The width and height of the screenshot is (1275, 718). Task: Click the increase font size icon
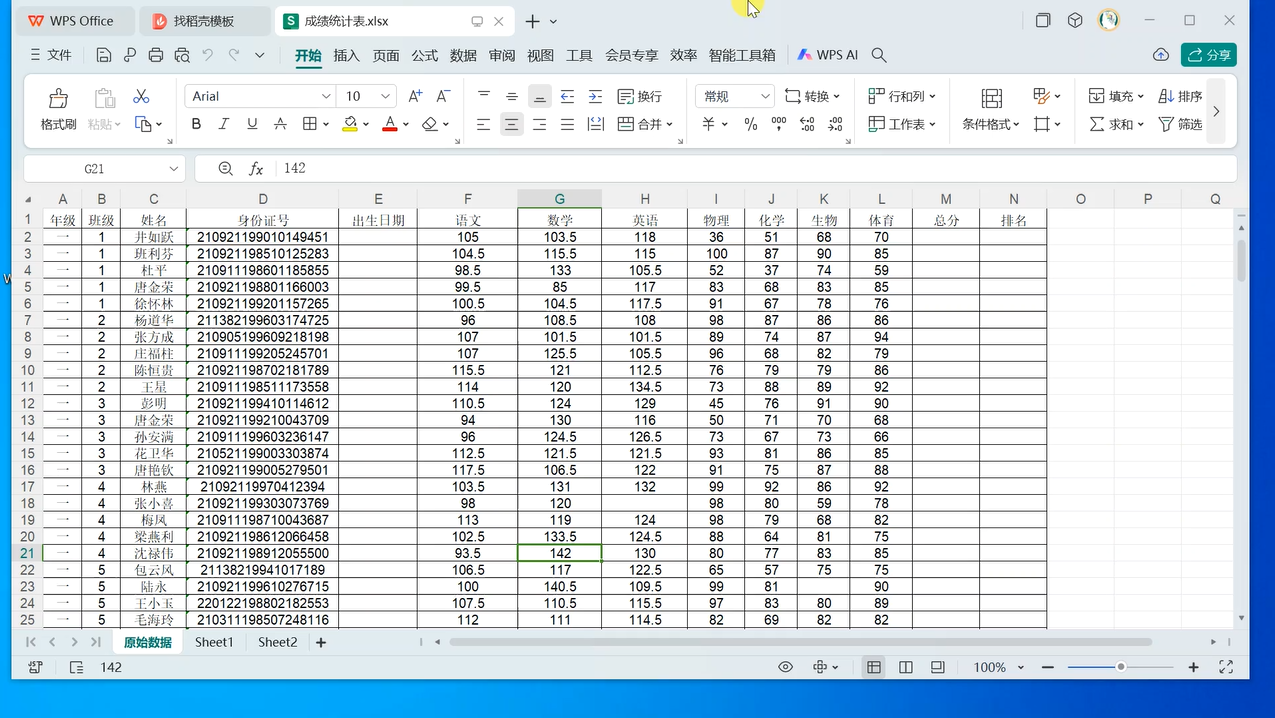[415, 96]
